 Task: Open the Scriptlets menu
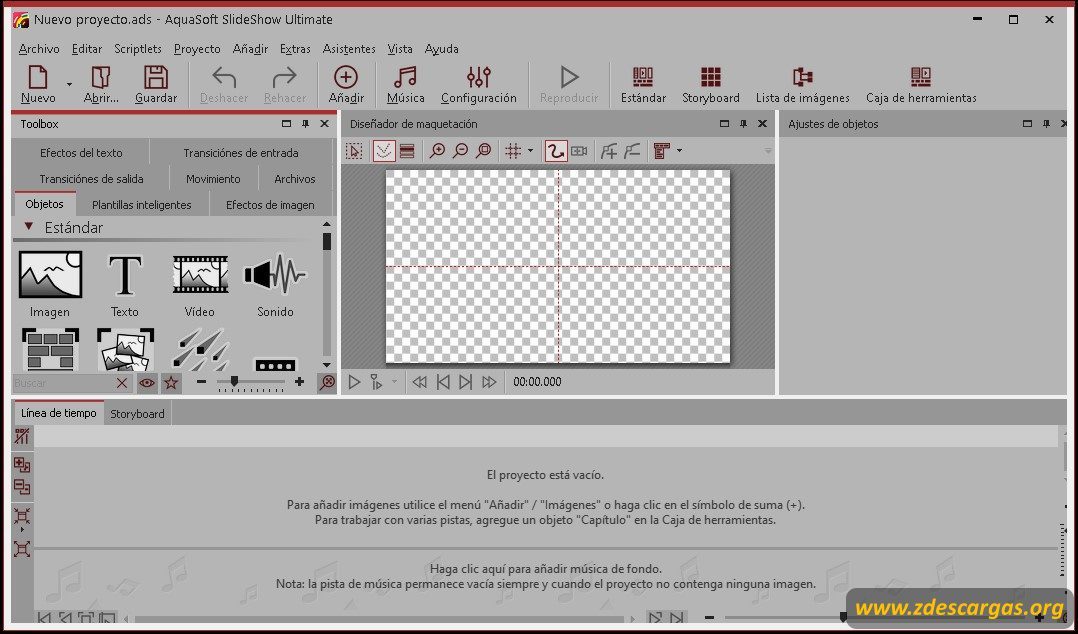pyautogui.click(x=138, y=49)
